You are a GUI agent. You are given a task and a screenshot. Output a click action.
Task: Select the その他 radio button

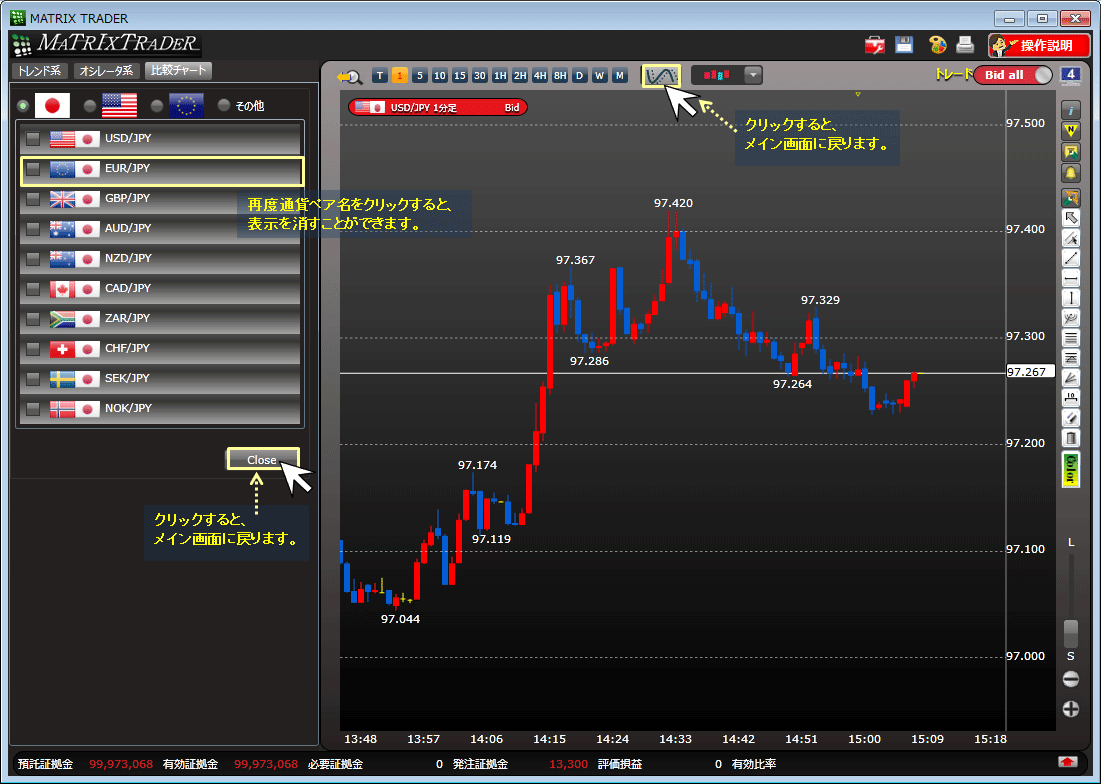[x=223, y=105]
